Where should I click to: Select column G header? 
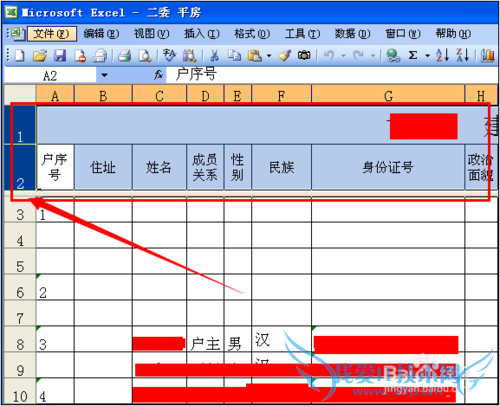tap(388, 96)
